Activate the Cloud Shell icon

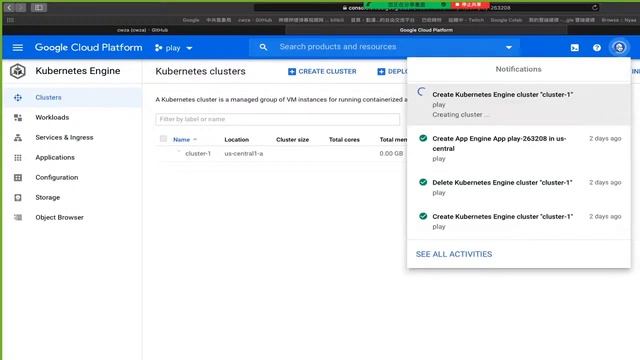point(575,48)
